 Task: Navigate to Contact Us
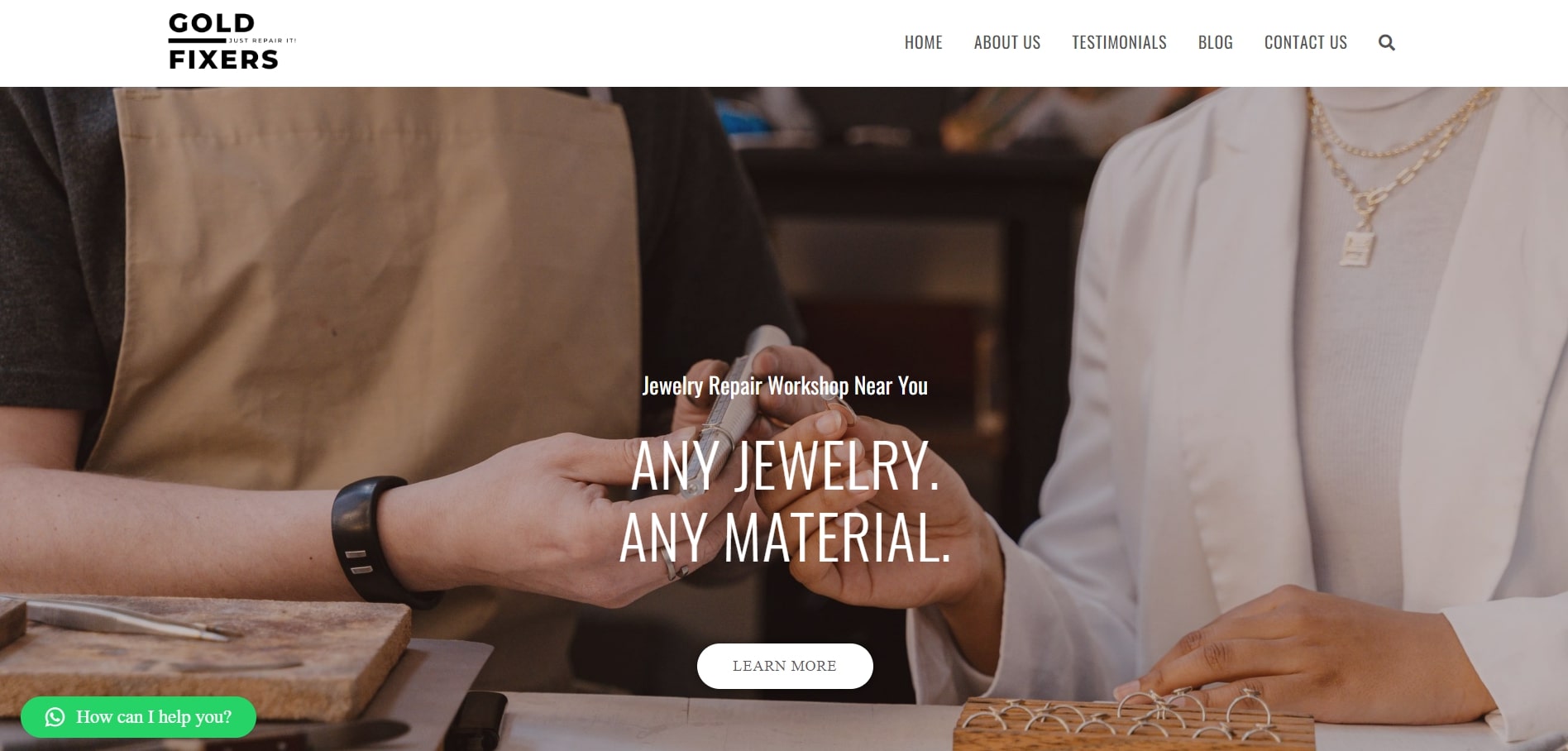click(1306, 42)
